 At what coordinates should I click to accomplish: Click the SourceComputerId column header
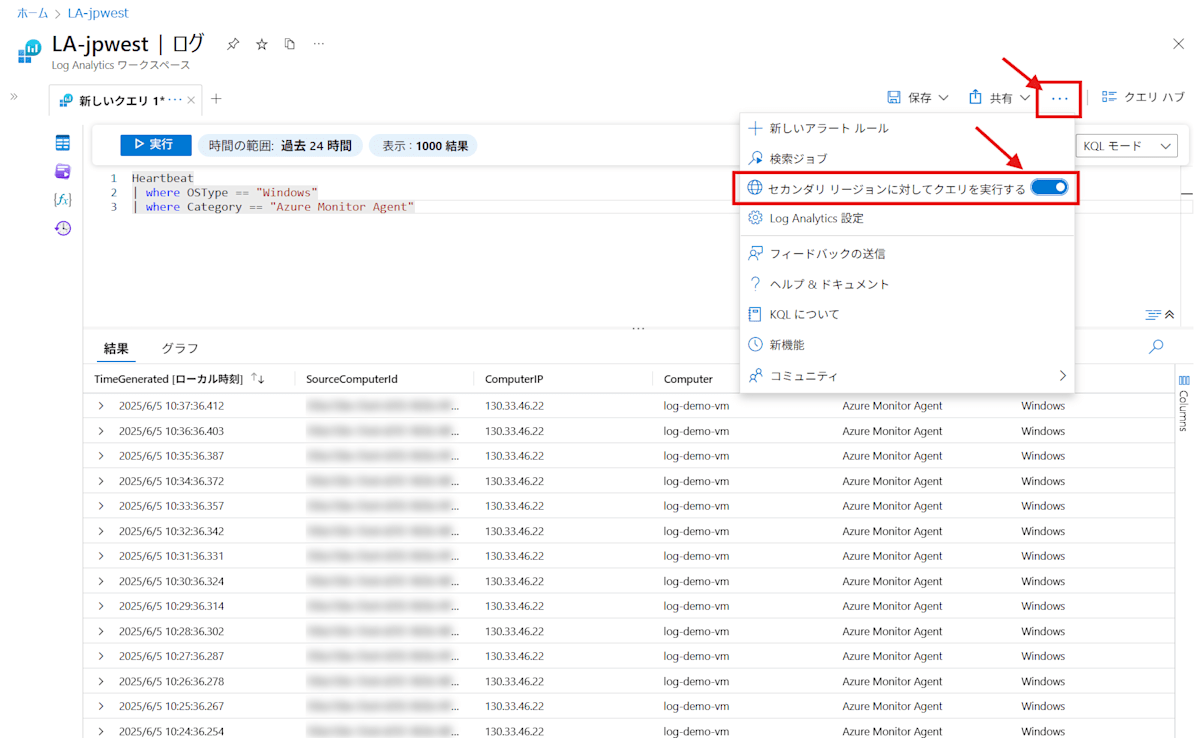click(352, 379)
